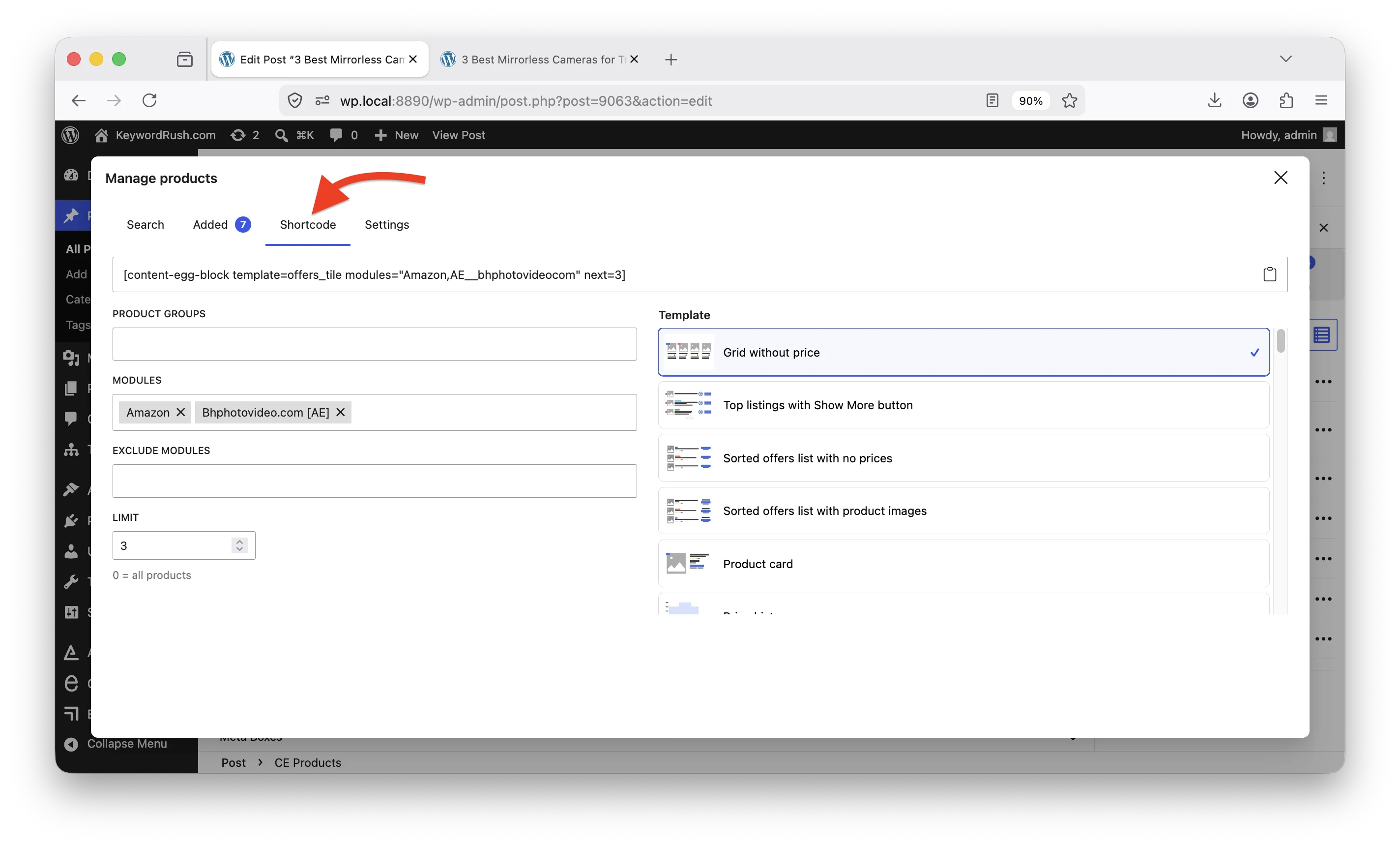Open the Search tab

pyautogui.click(x=146, y=225)
